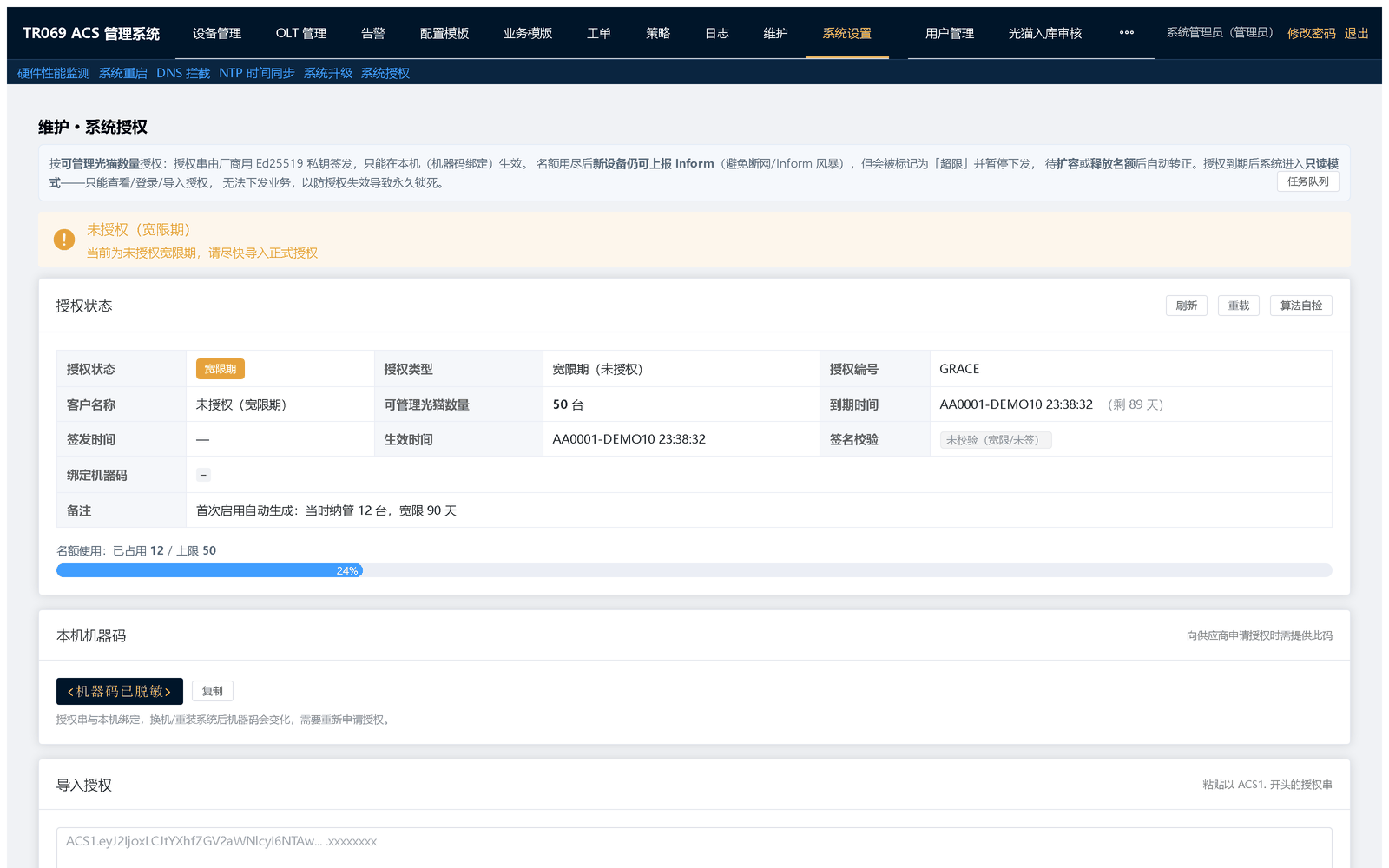Viewport: 1389px width, 868px height.
Task: Click the 未校验（宽限/未签）signature badge
Action: [x=996, y=440]
